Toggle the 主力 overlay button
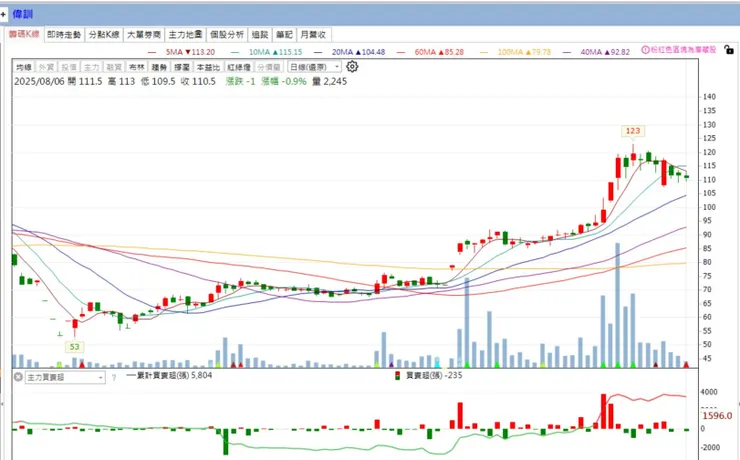The height and width of the screenshot is (460, 740). pyautogui.click(x=92, y=67)
